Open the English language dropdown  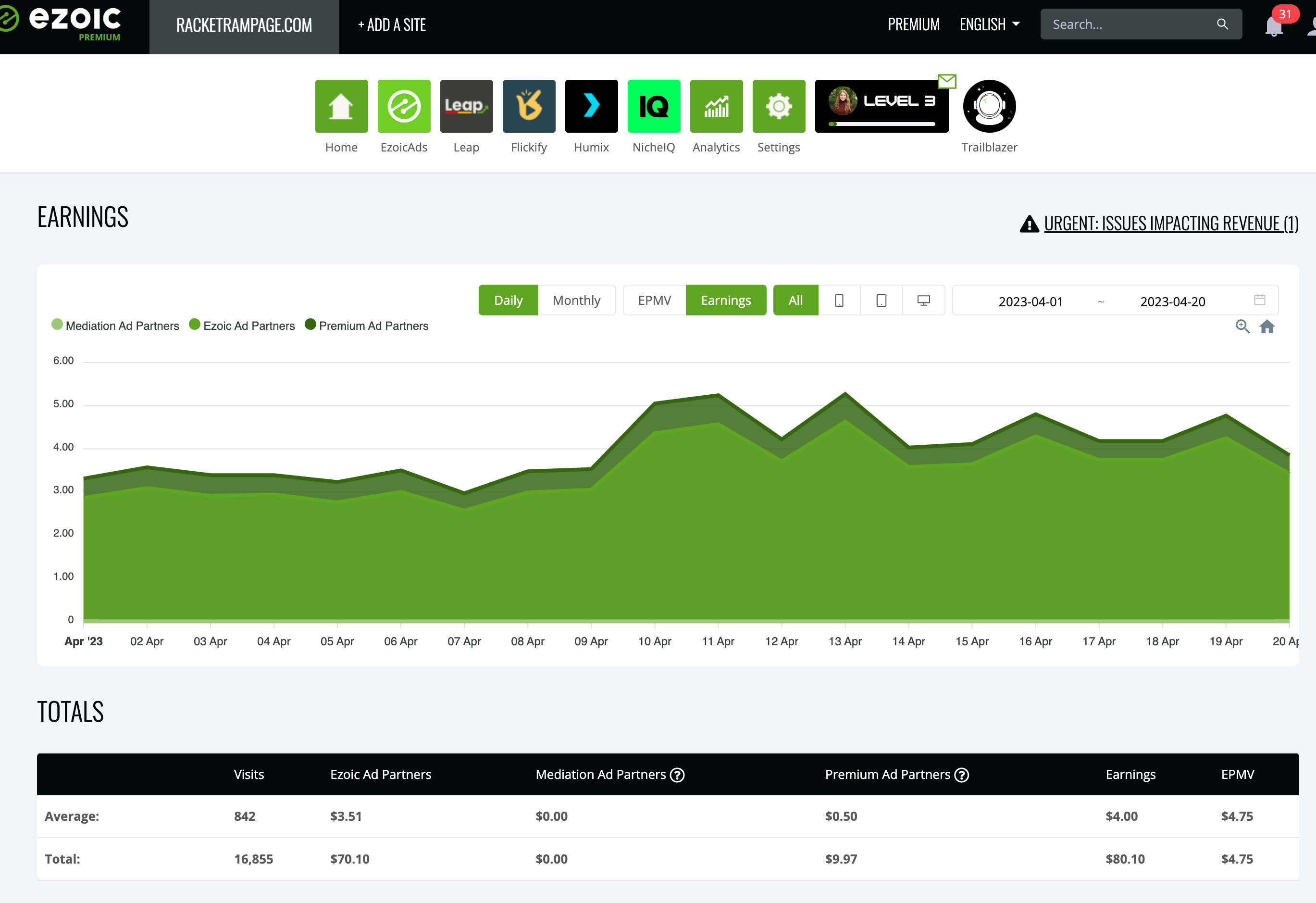click(x=989, y=25)
